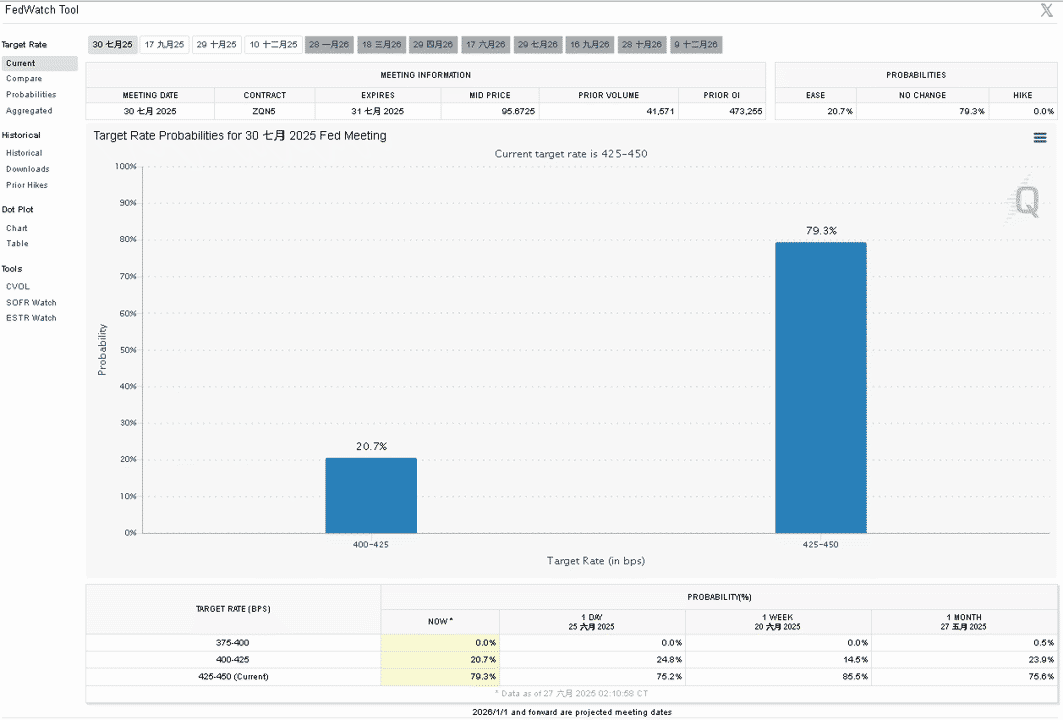Open the Downloads section under Historical
The image size is (1063, 720).
click(28, 169)
